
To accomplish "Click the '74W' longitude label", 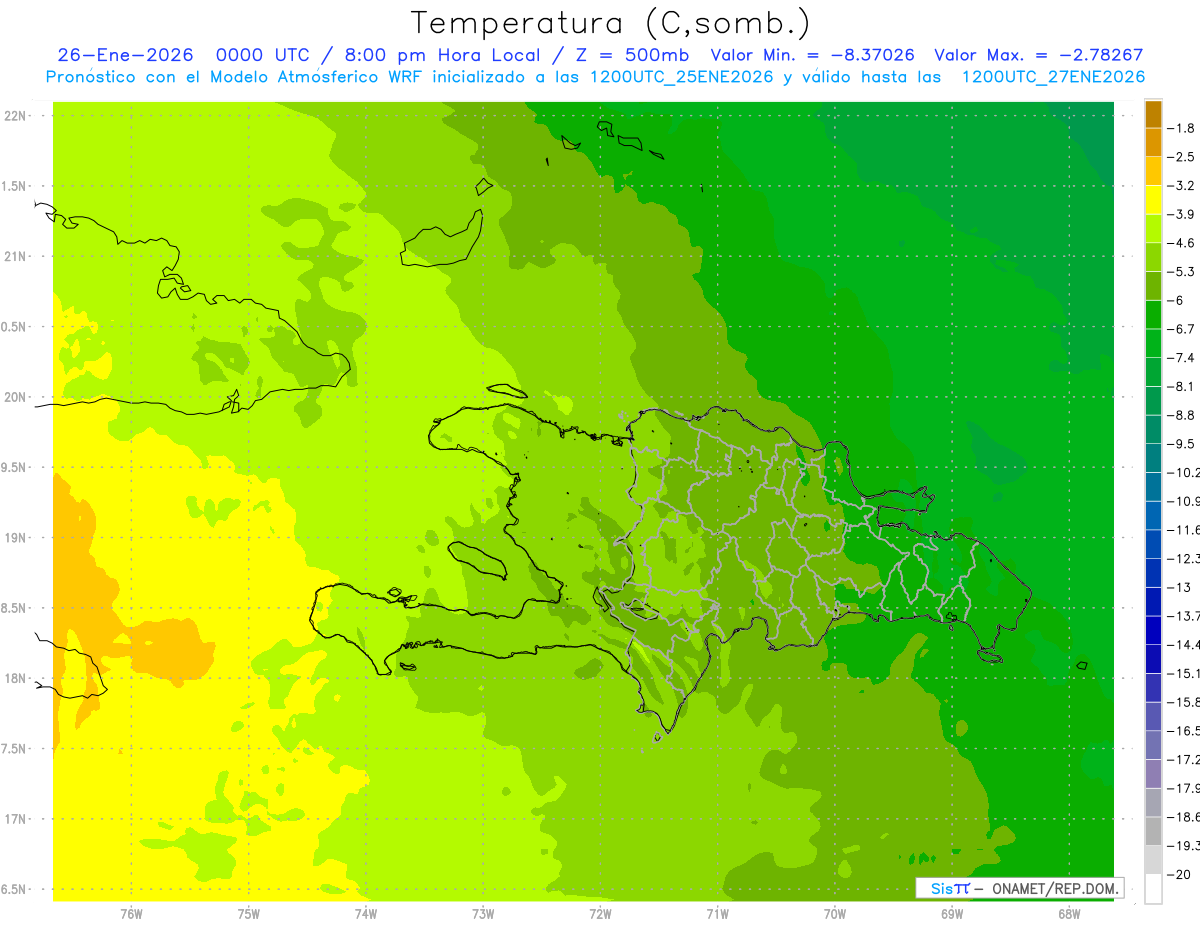I will pyautogui.click(x=366, y=913).
